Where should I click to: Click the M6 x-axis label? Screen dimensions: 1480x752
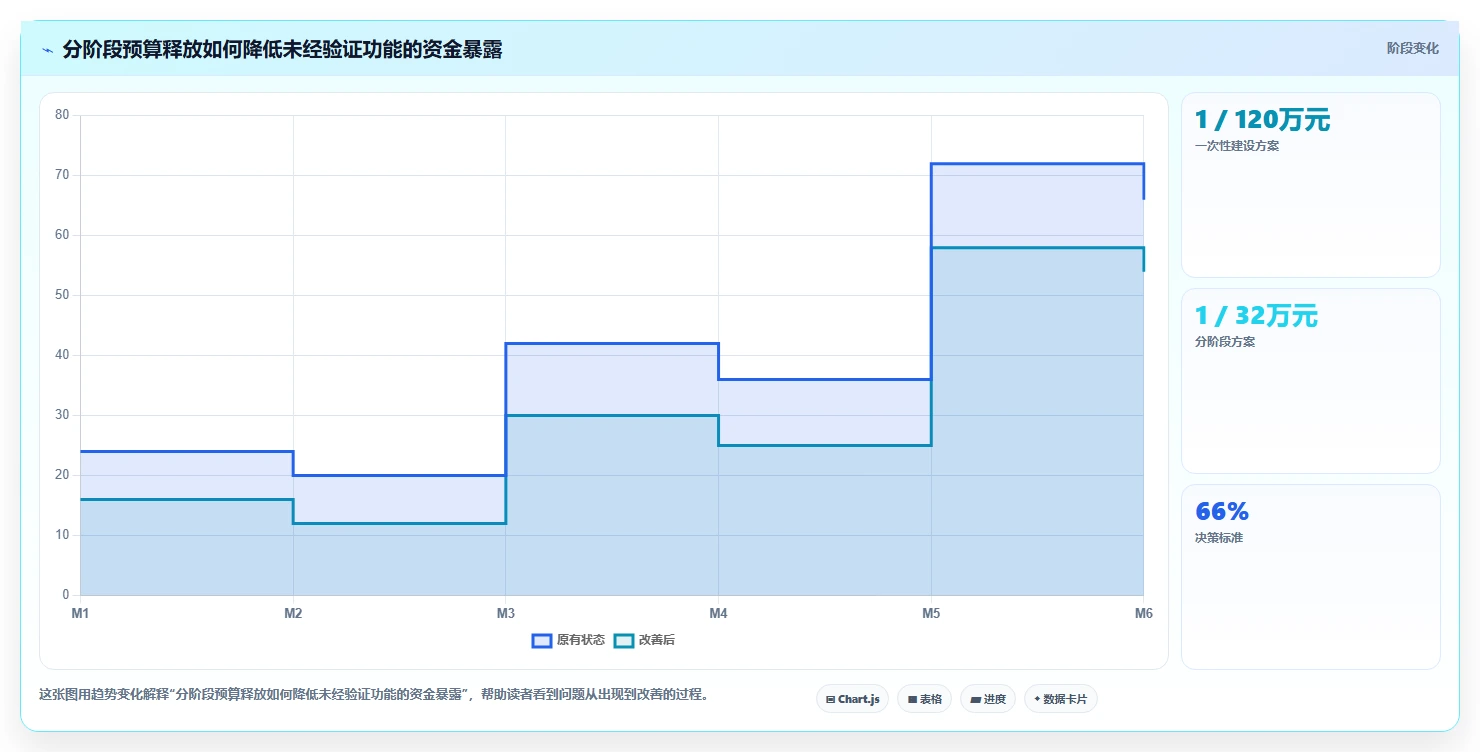pos(1143,613)
